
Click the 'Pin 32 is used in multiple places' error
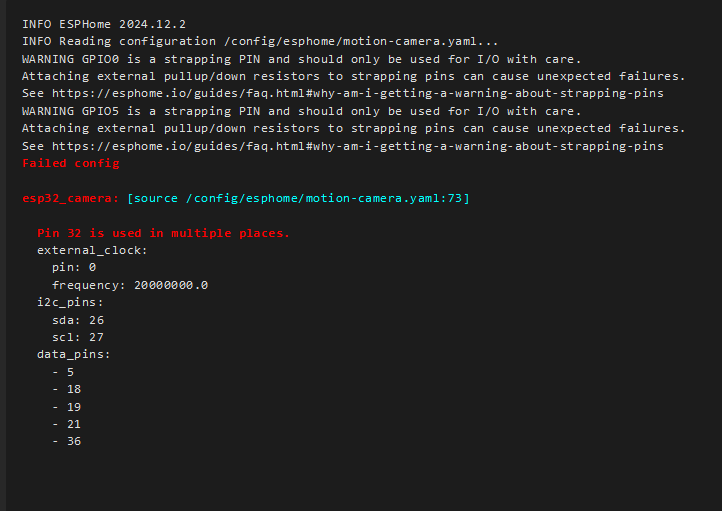pos(163,233)
